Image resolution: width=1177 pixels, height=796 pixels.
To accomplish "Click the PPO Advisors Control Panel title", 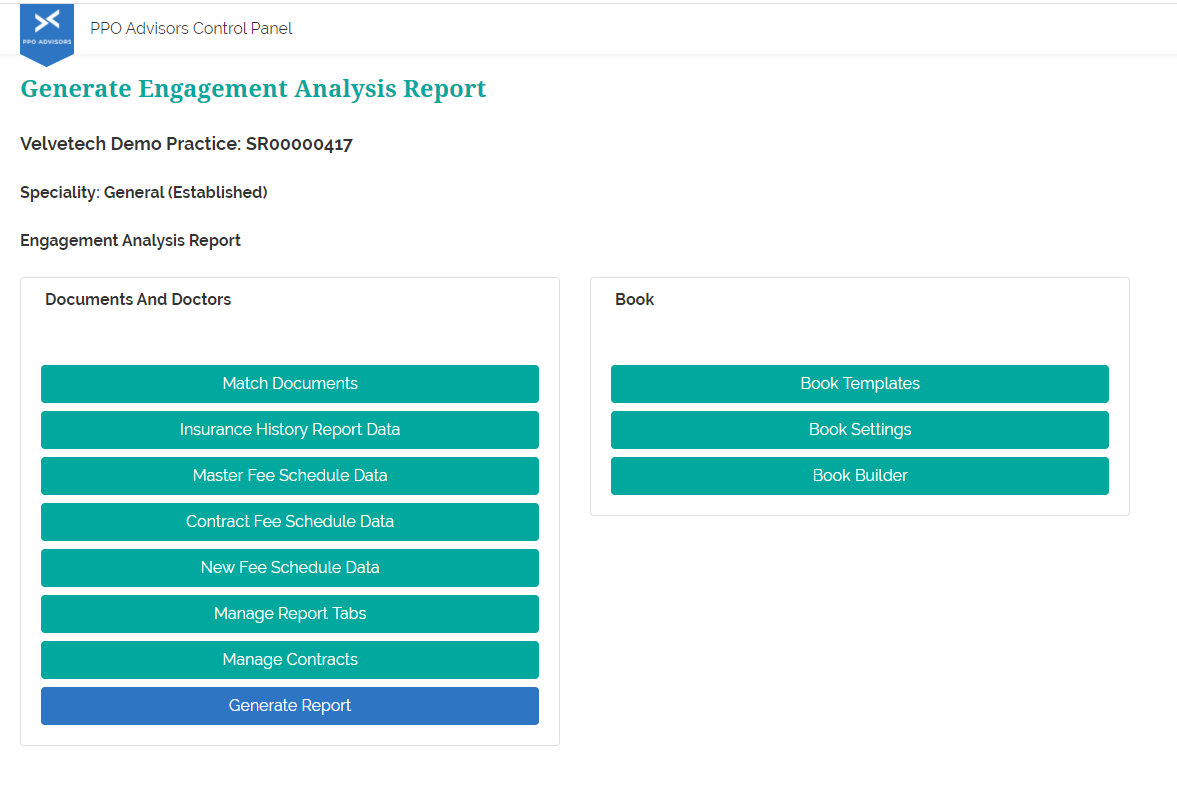I will (191, 28).
